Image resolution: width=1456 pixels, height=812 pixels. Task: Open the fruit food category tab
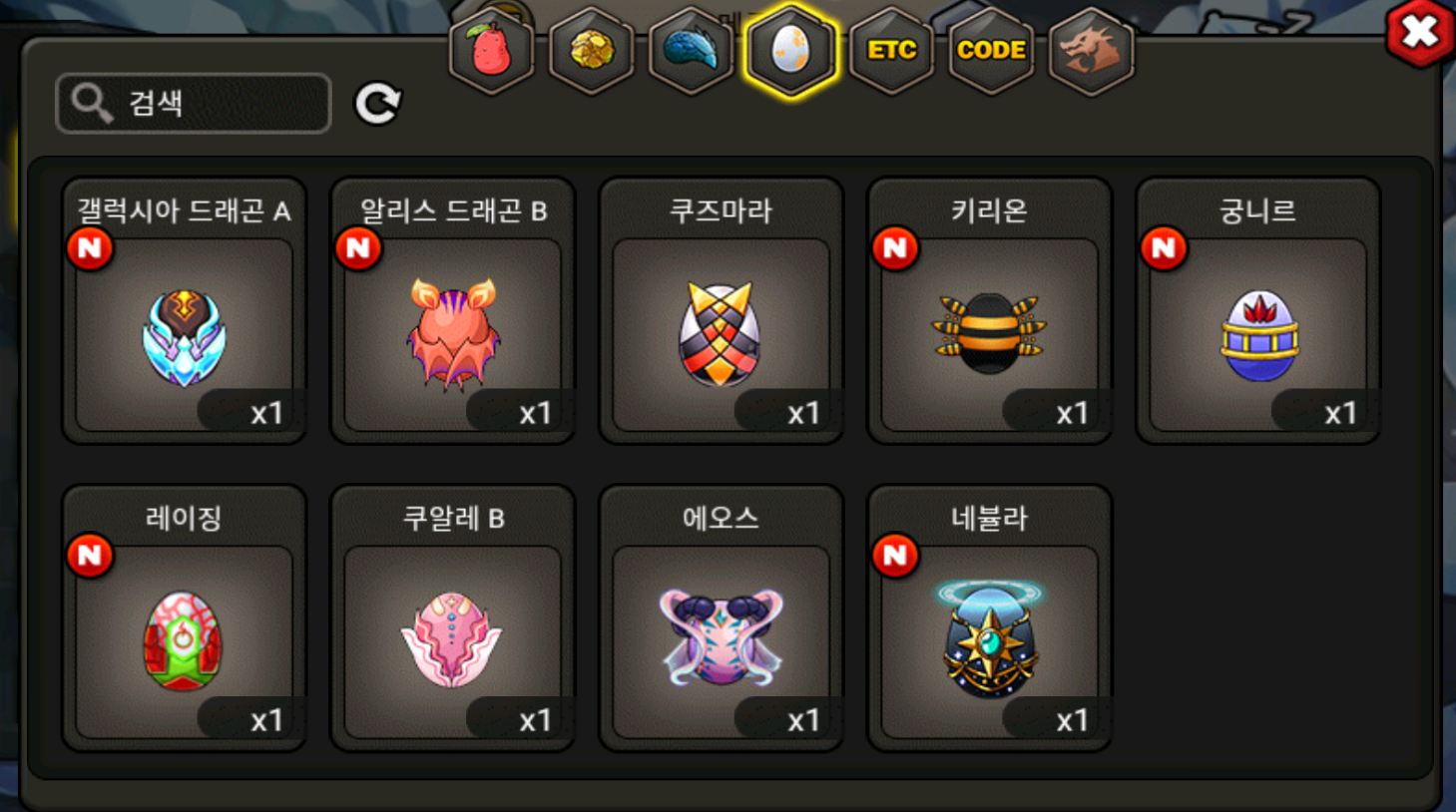pos(491,50)
